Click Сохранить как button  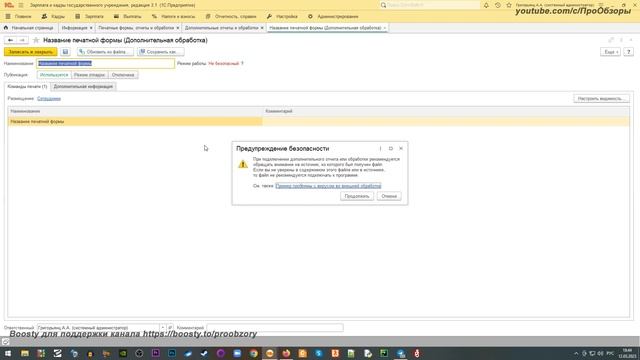click(160, 52)
